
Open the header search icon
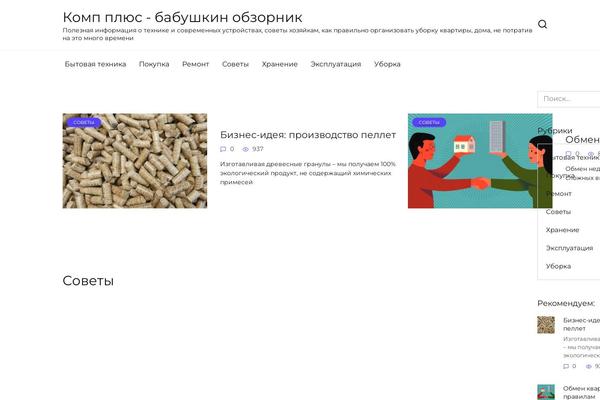[542, 24]
